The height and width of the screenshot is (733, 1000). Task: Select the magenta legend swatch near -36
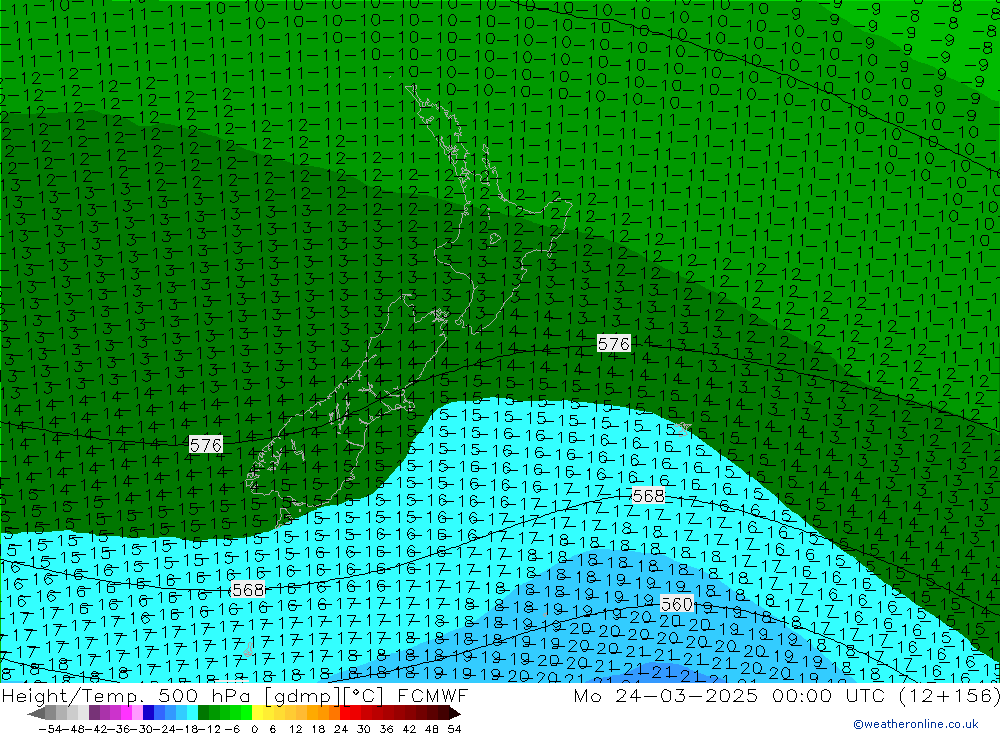(x=126, y=713)
